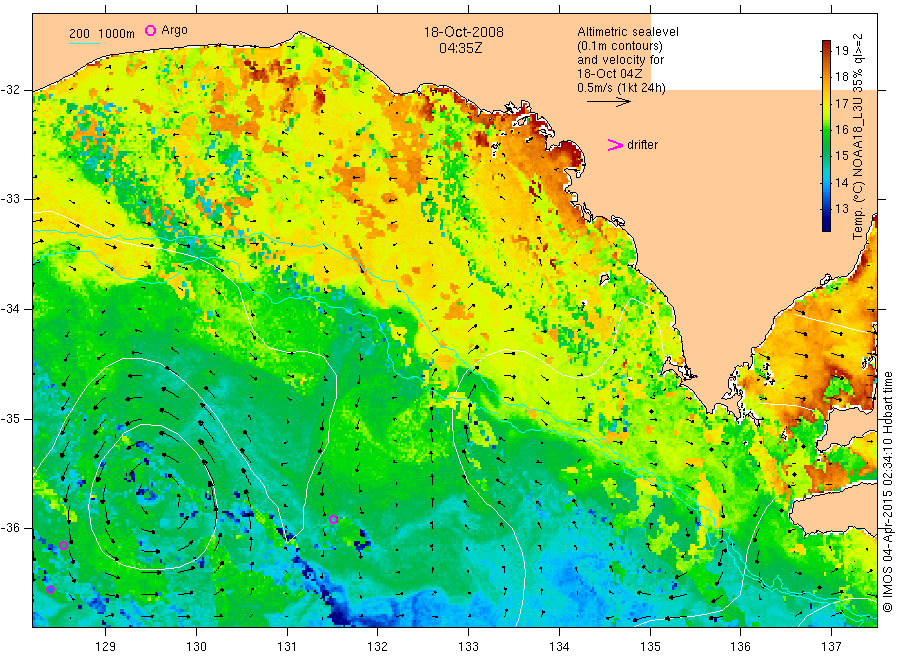Click the temperature color bar
The image size is (900, 660).
(826, 135)
